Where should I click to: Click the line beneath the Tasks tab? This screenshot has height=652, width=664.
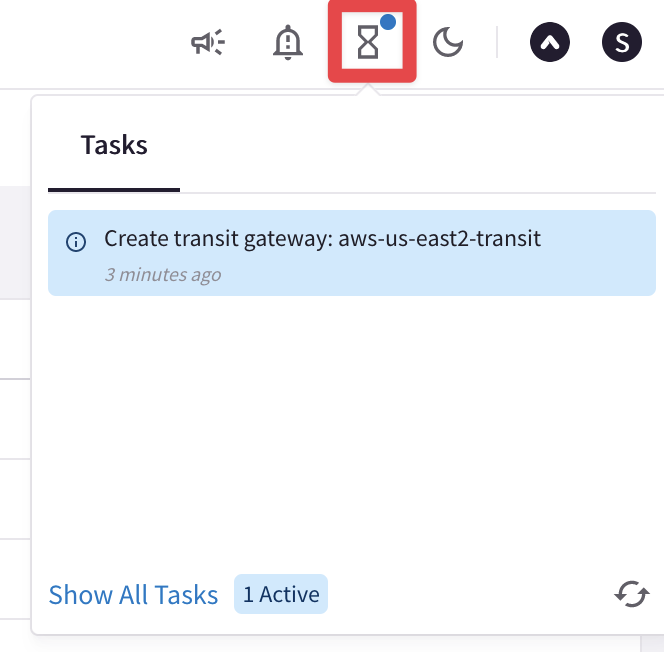coord(114,189)
